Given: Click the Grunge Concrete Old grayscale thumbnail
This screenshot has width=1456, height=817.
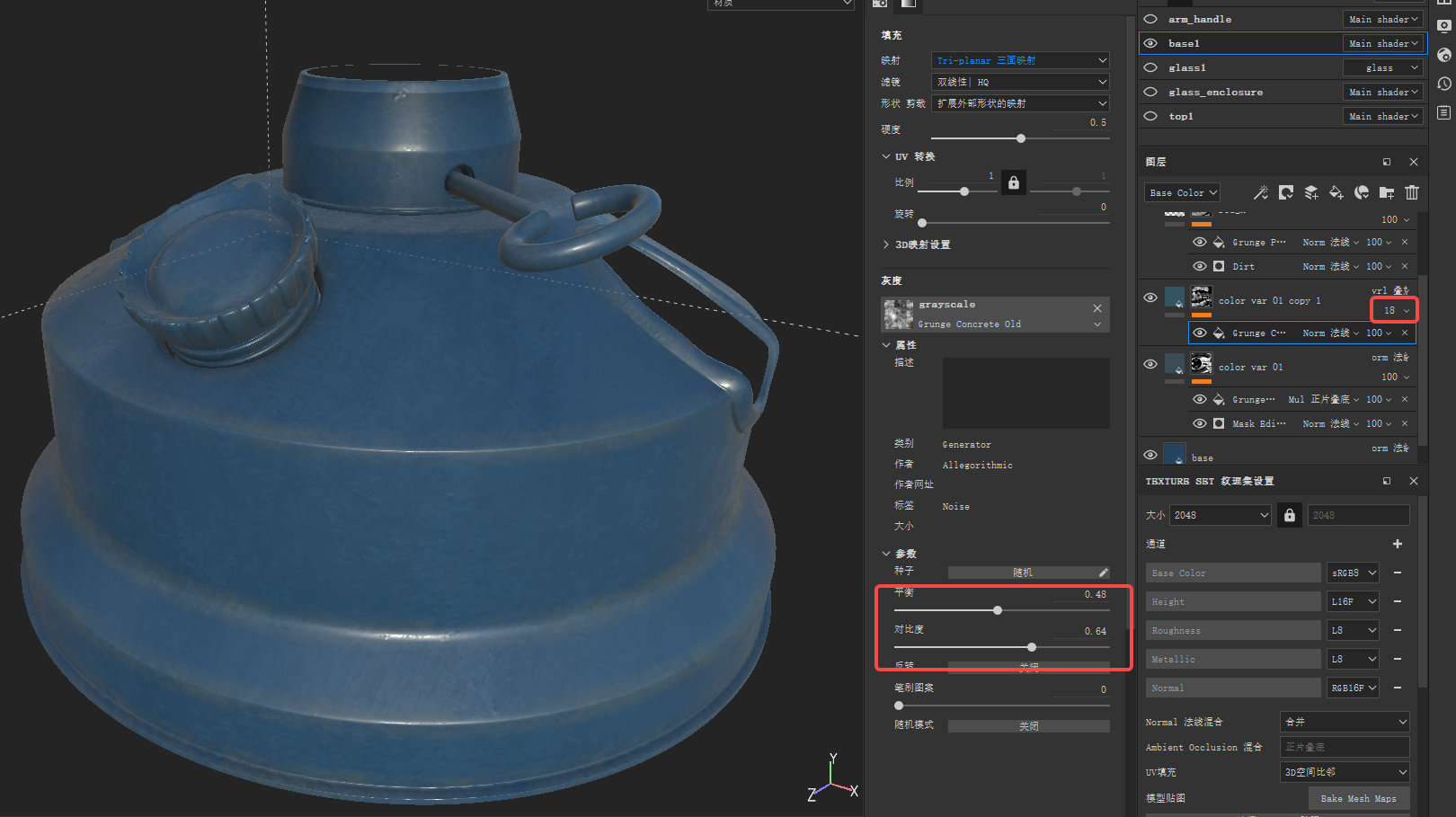Looking at the screenshot, I should 899,314.
